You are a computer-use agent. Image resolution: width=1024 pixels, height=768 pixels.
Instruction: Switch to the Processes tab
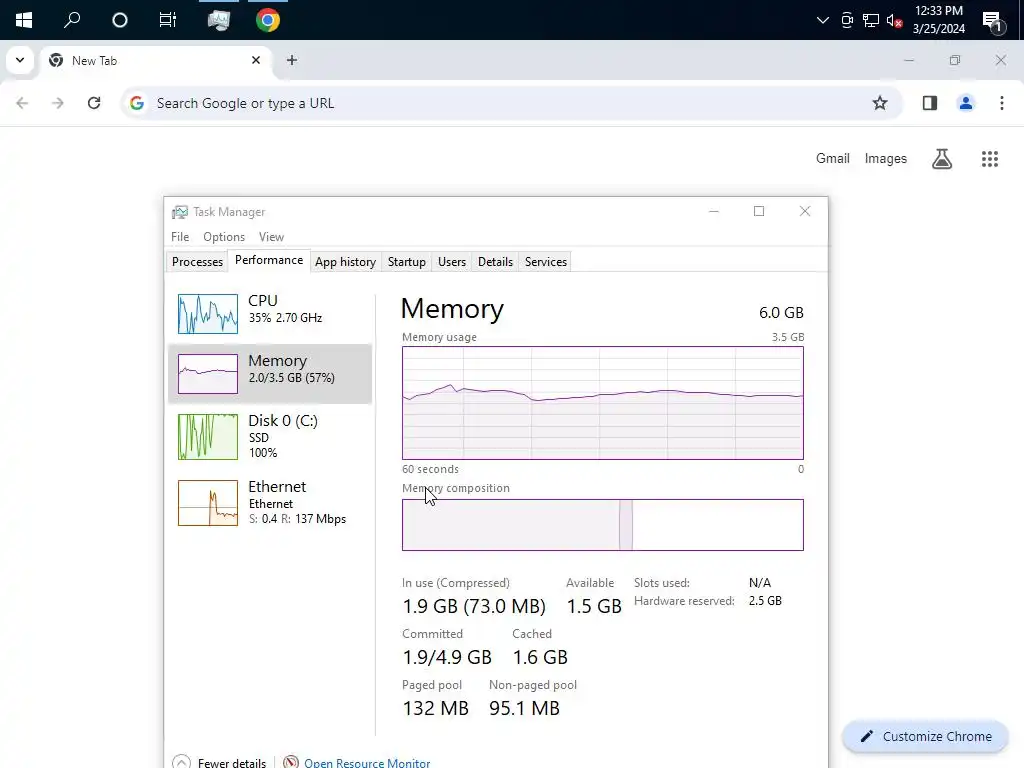(x=197, y=262)
